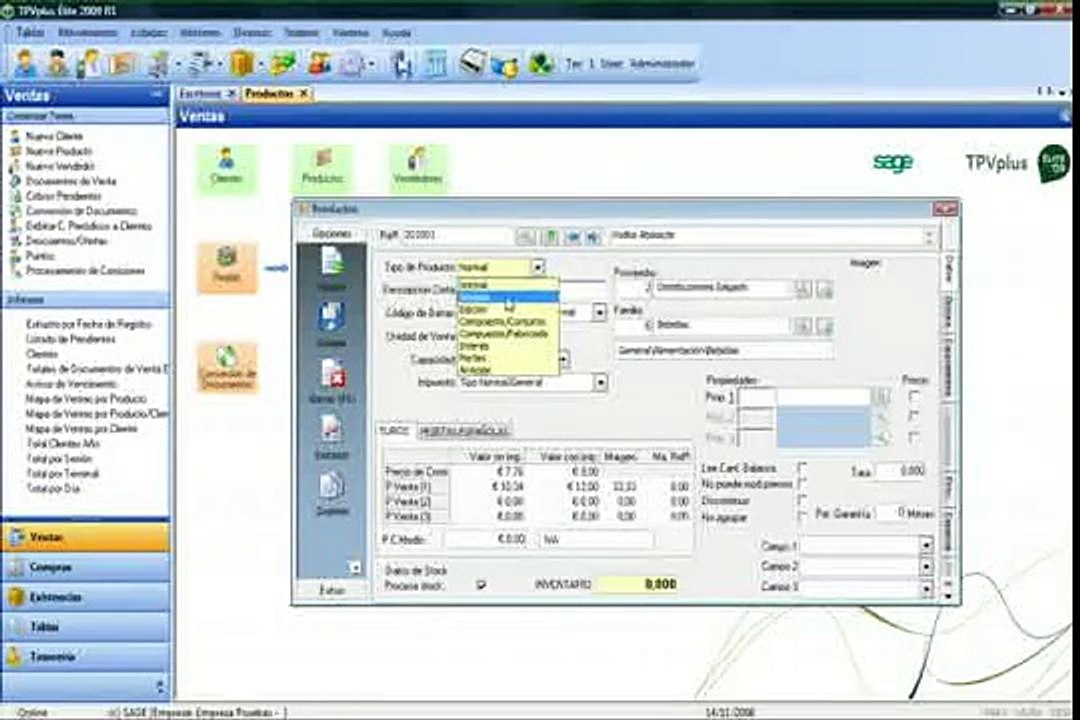The width and height of the screenshot is (1080, 720).
Task: Open the Ventana menu
Action: pos(351,32)
